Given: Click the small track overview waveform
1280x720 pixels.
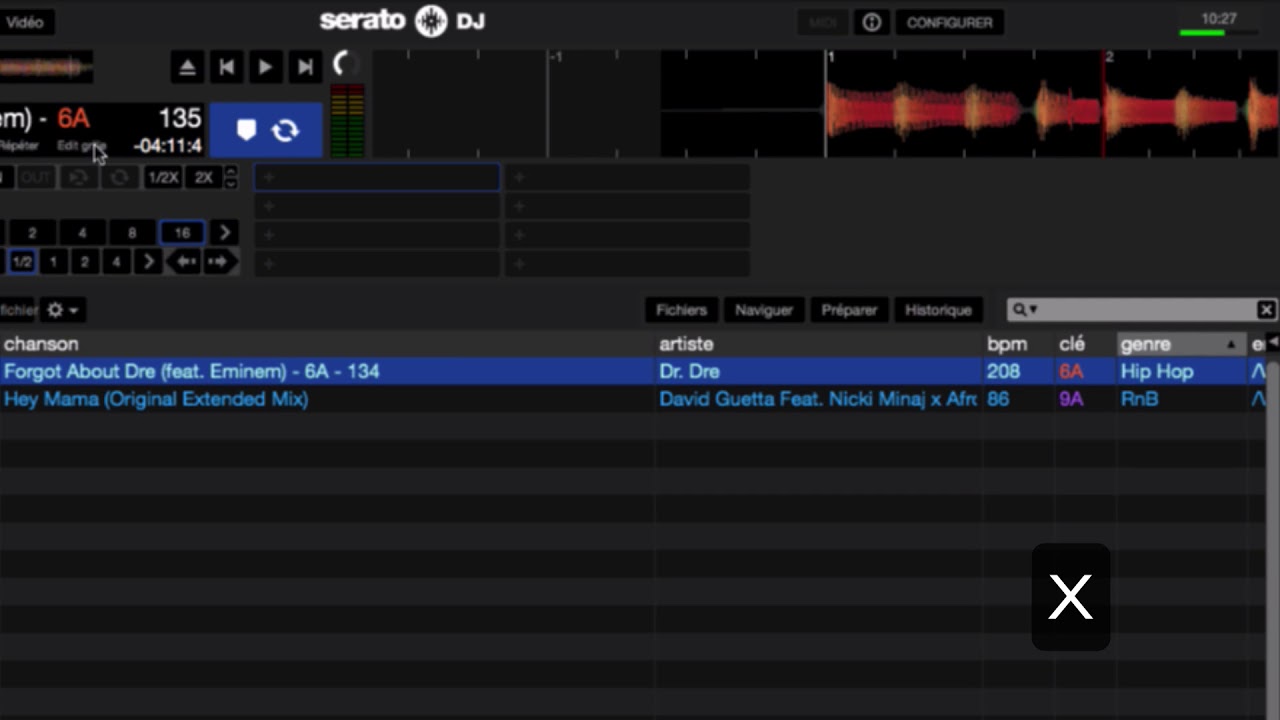Looking at the screenshot, I should coord(46,67).
